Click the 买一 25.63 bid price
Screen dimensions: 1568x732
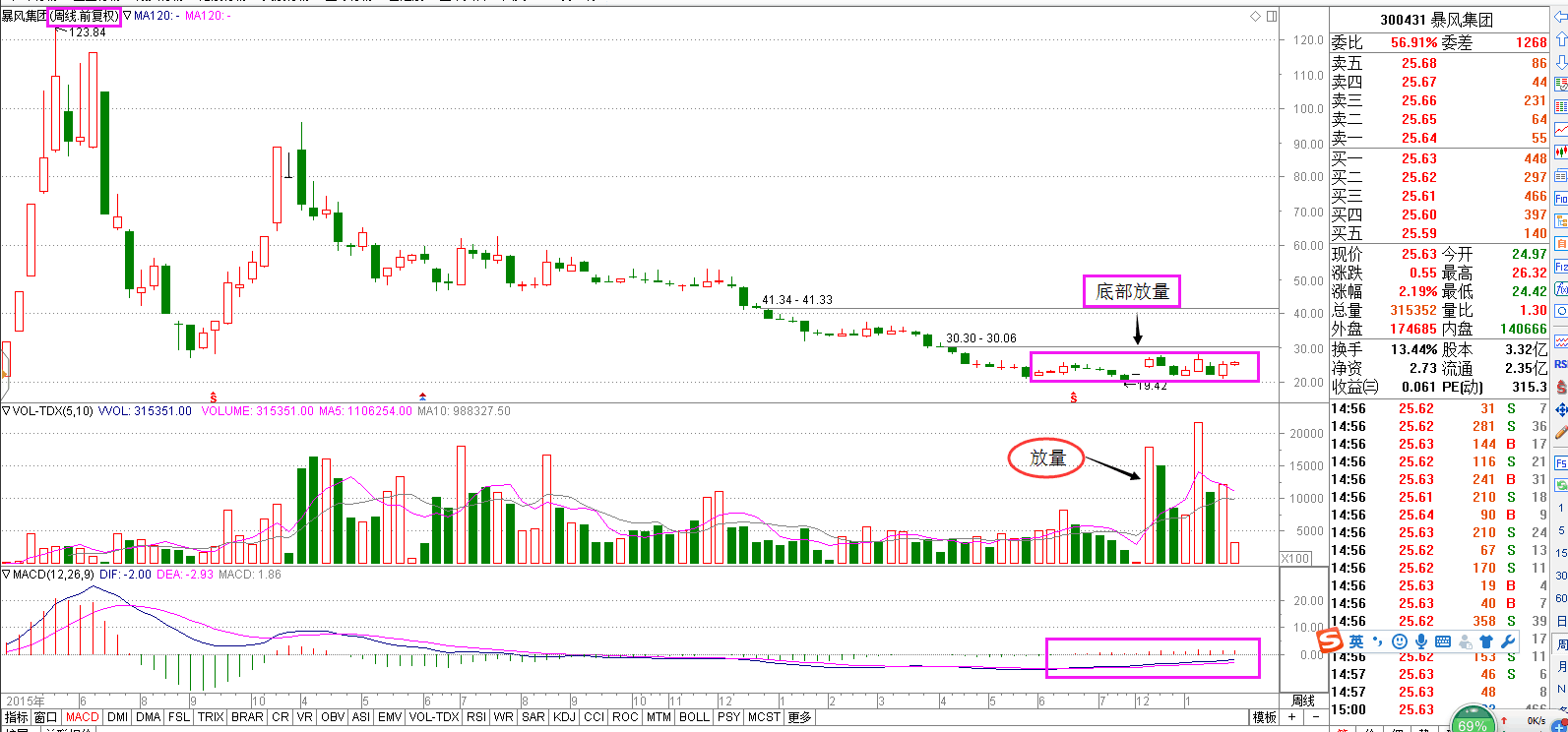pyautogui.click(x=1419, y=159)
